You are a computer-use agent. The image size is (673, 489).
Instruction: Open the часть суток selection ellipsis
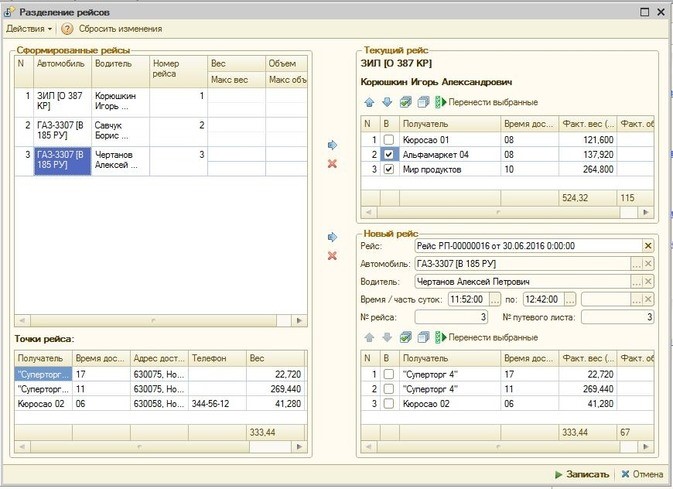[637, 299]
